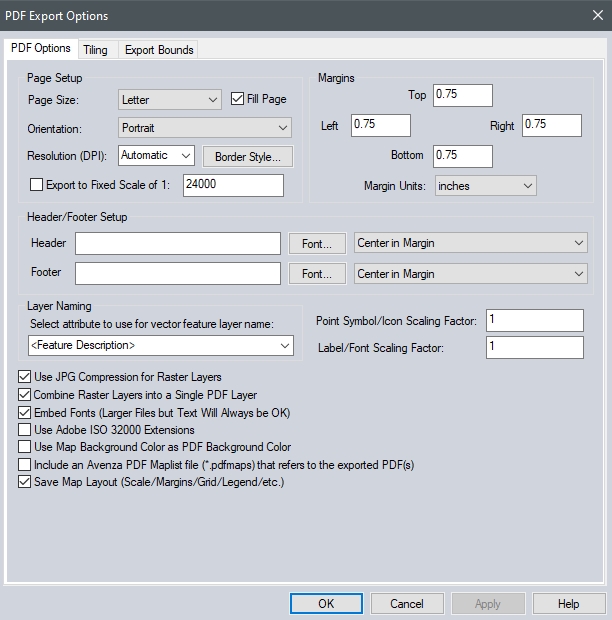Uncheck the Fill Page checkbox
The height and width of the screenshot is (620, 612).
(x=238, y=99)
